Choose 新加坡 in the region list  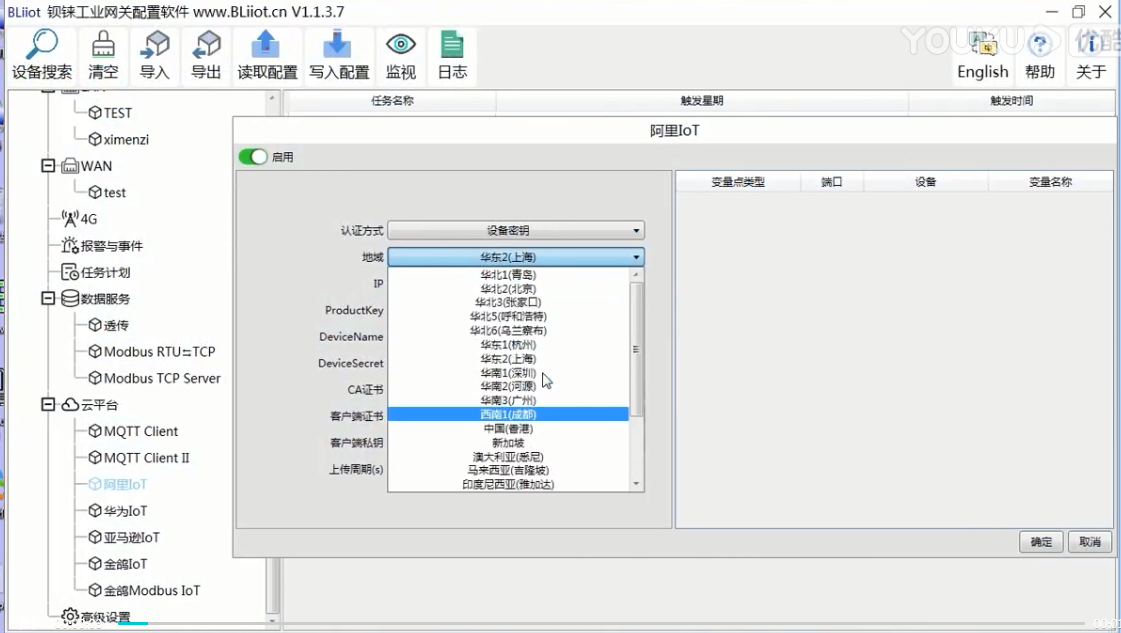pos(507,443)
